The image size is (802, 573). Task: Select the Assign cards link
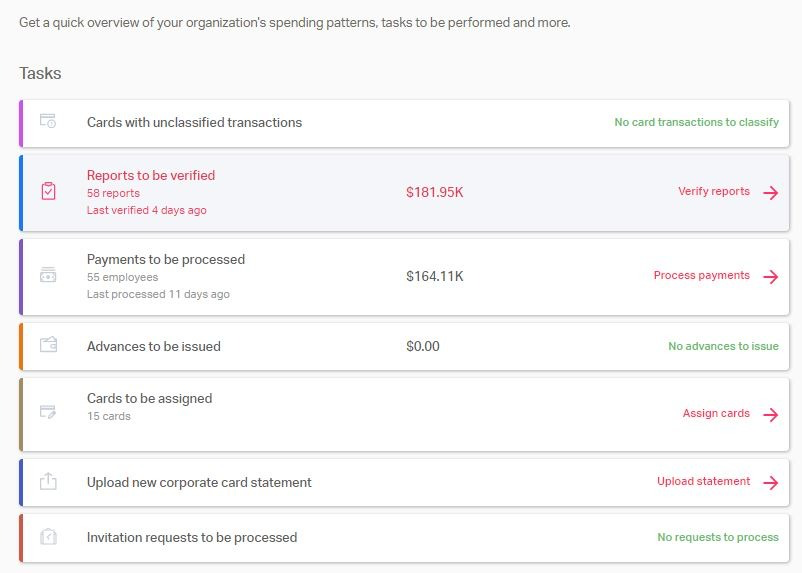pyautogui.click(x=716, y=413)
